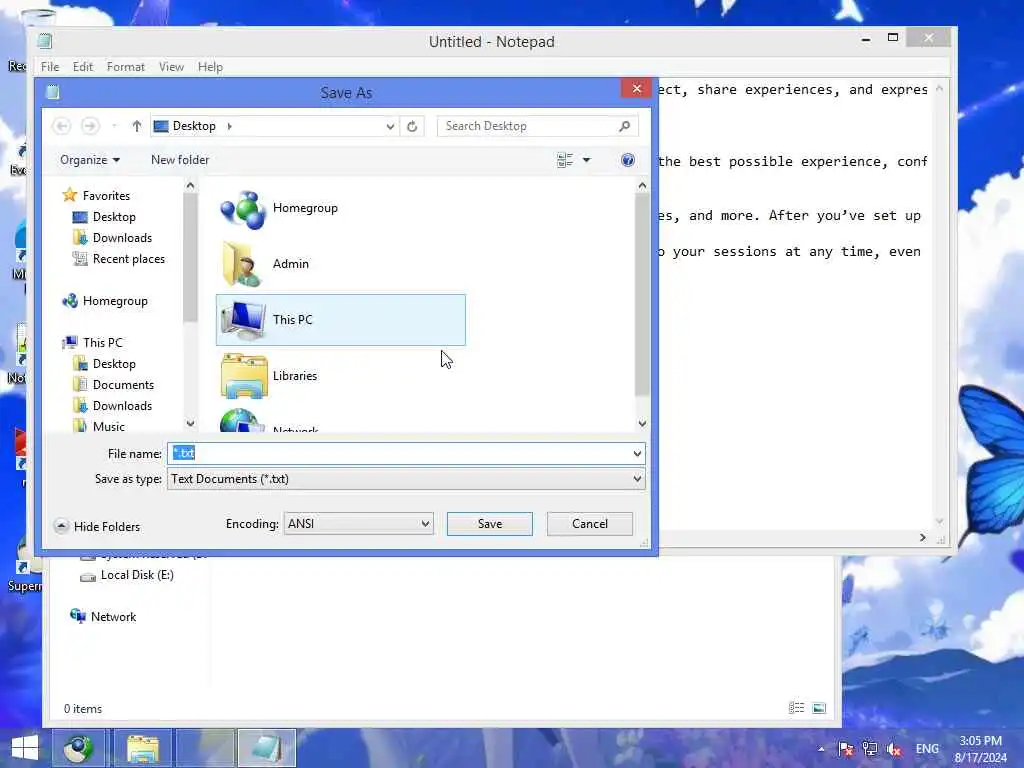Open dialog help question mark icon
The width and height of the screenshot is (1024, 768).
coord(628,160)
